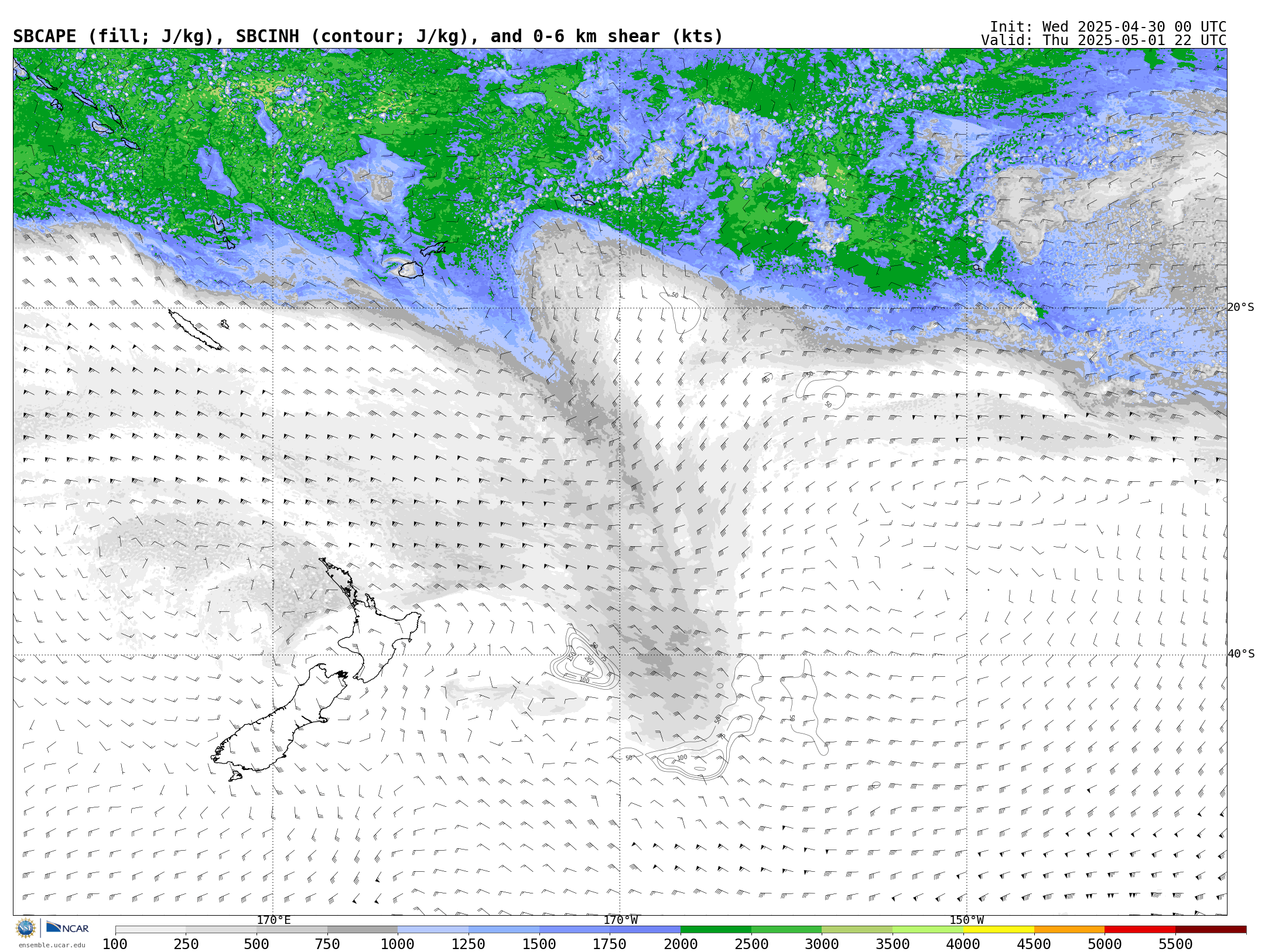Click the 5000 colorbar label
This screenshot has width=1265, height=952.
click(1105, 944)
